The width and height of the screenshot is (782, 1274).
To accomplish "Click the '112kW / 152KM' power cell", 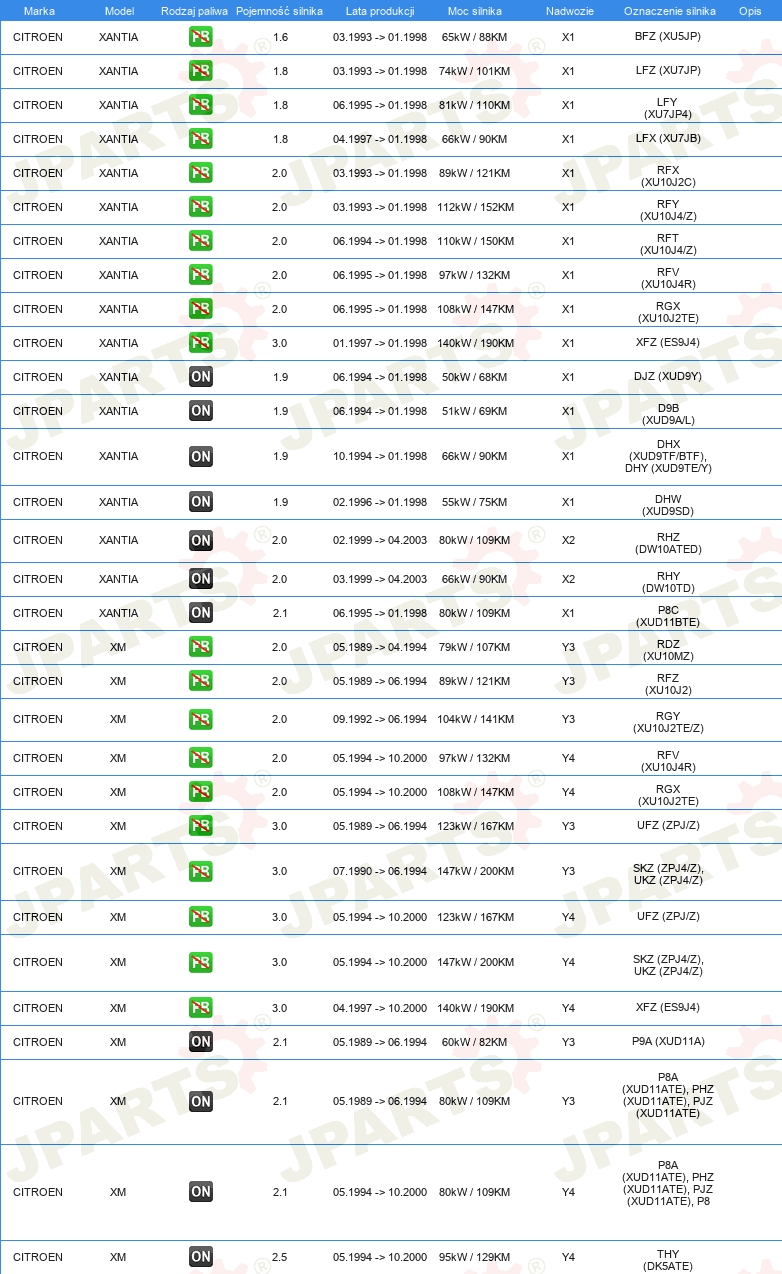I will click(x=475, y=207).
